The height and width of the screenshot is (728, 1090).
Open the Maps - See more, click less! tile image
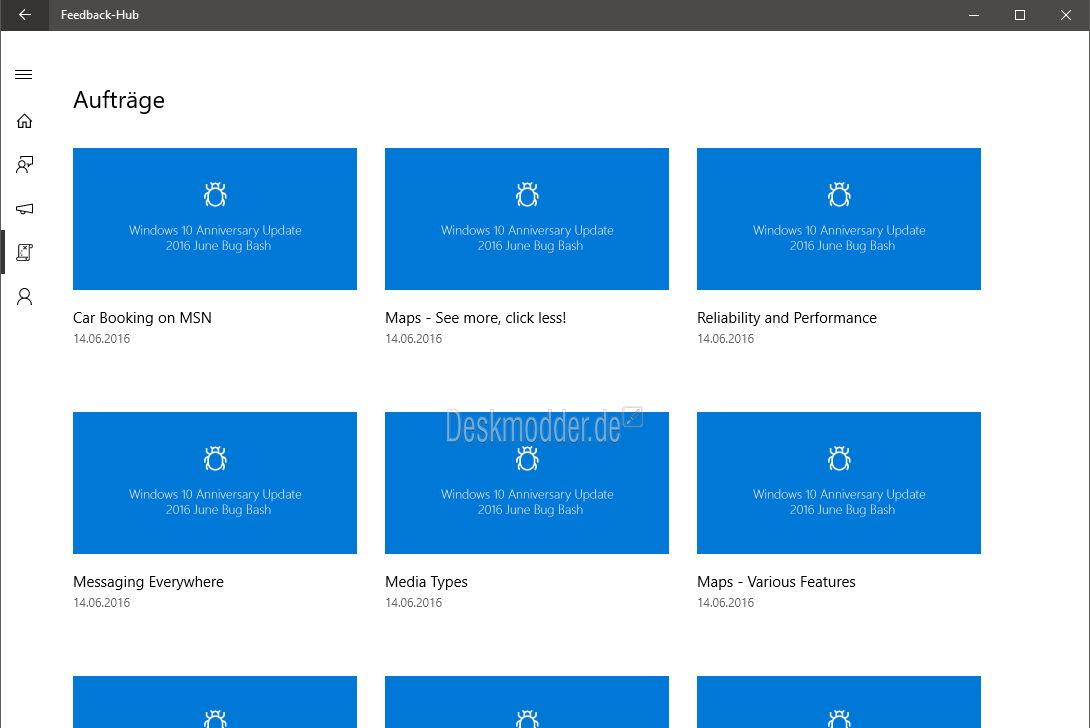[527, 218]
